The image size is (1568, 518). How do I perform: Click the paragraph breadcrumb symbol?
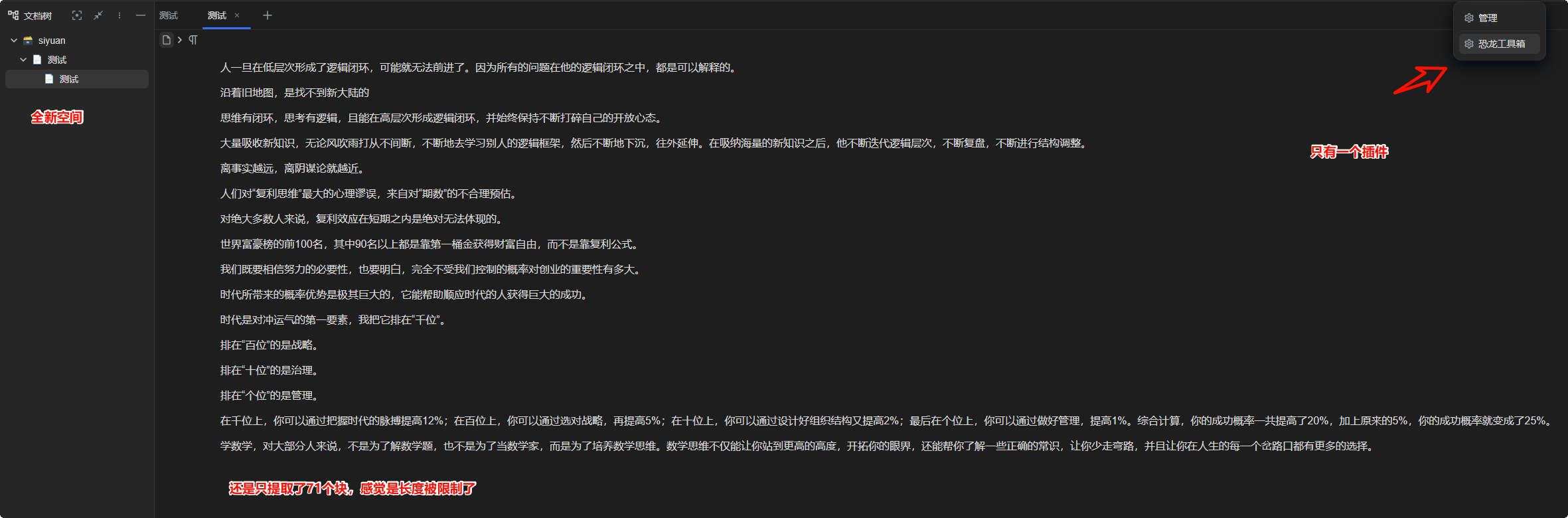click(193, 40)
